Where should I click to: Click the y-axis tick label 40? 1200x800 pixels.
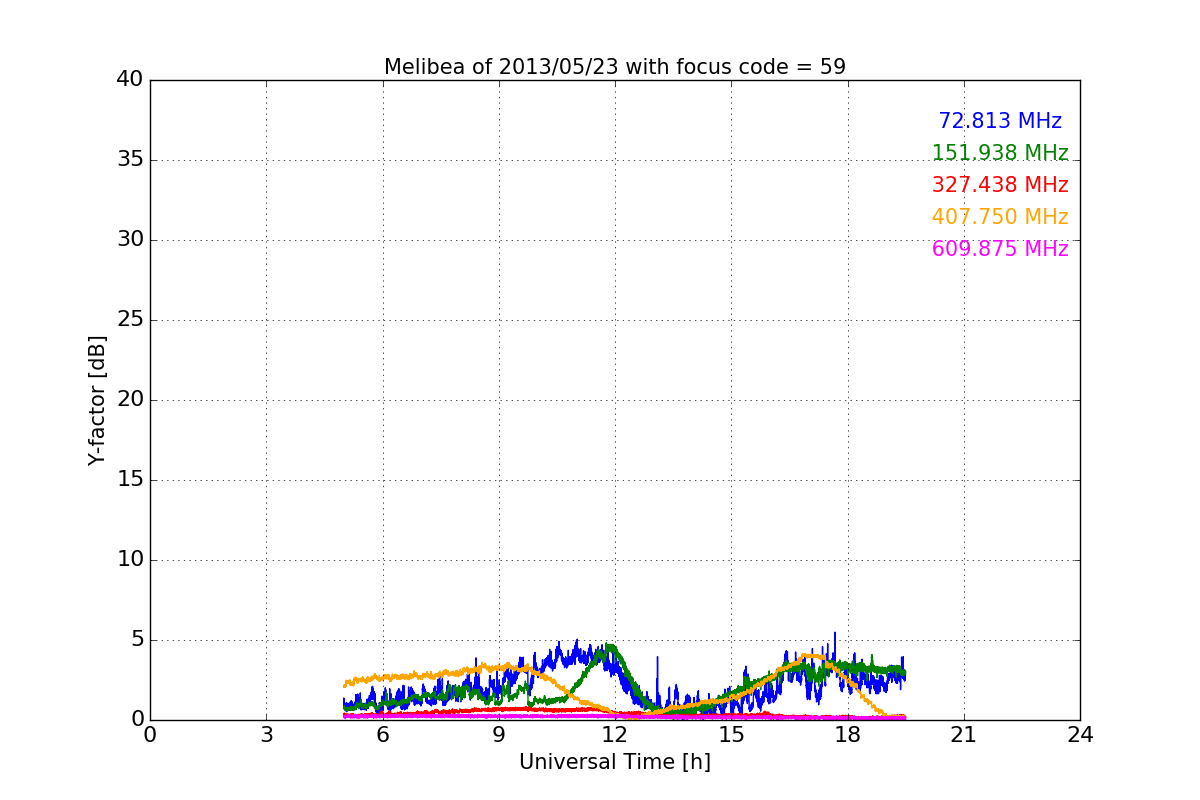130,79
